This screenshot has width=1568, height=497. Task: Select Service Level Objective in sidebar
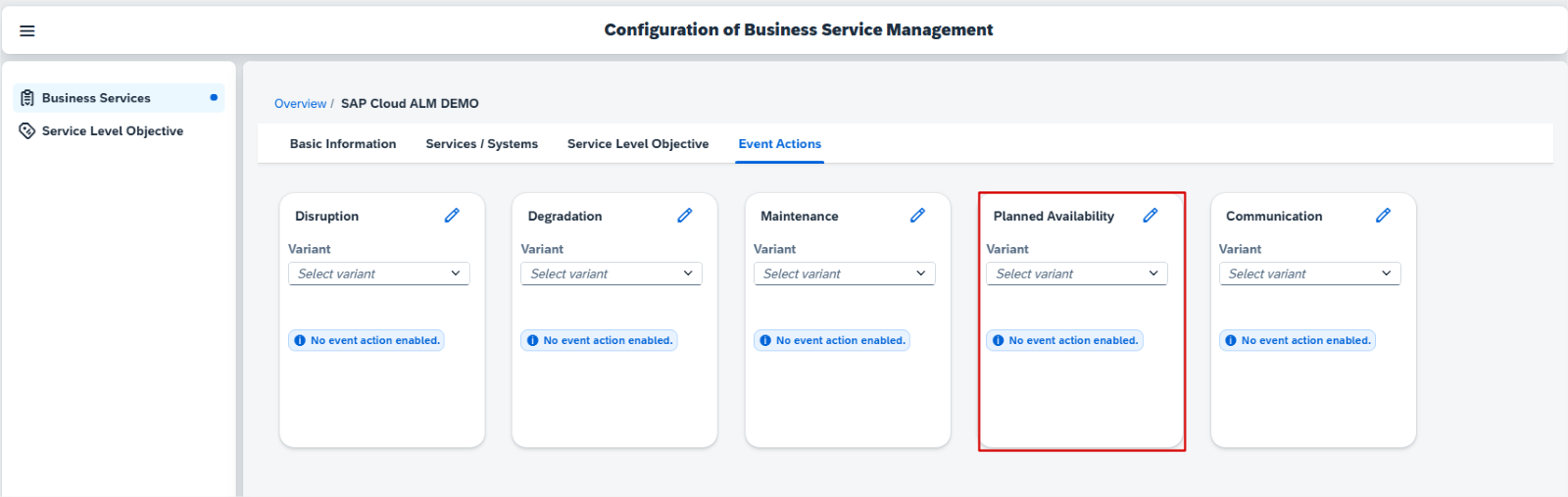coord(112,131)
